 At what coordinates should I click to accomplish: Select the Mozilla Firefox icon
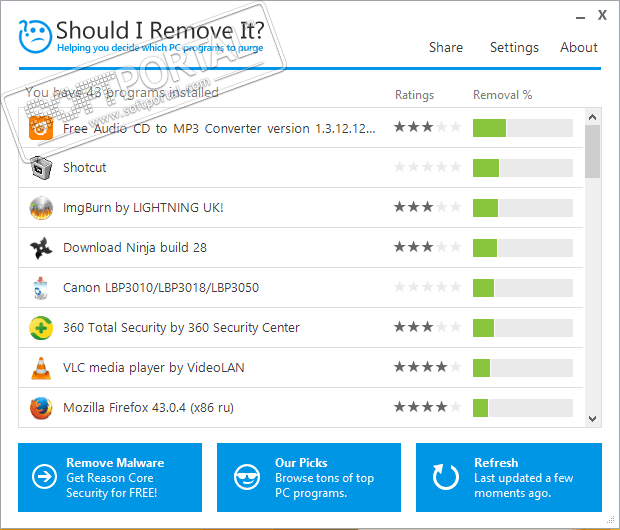coord(41,407)
